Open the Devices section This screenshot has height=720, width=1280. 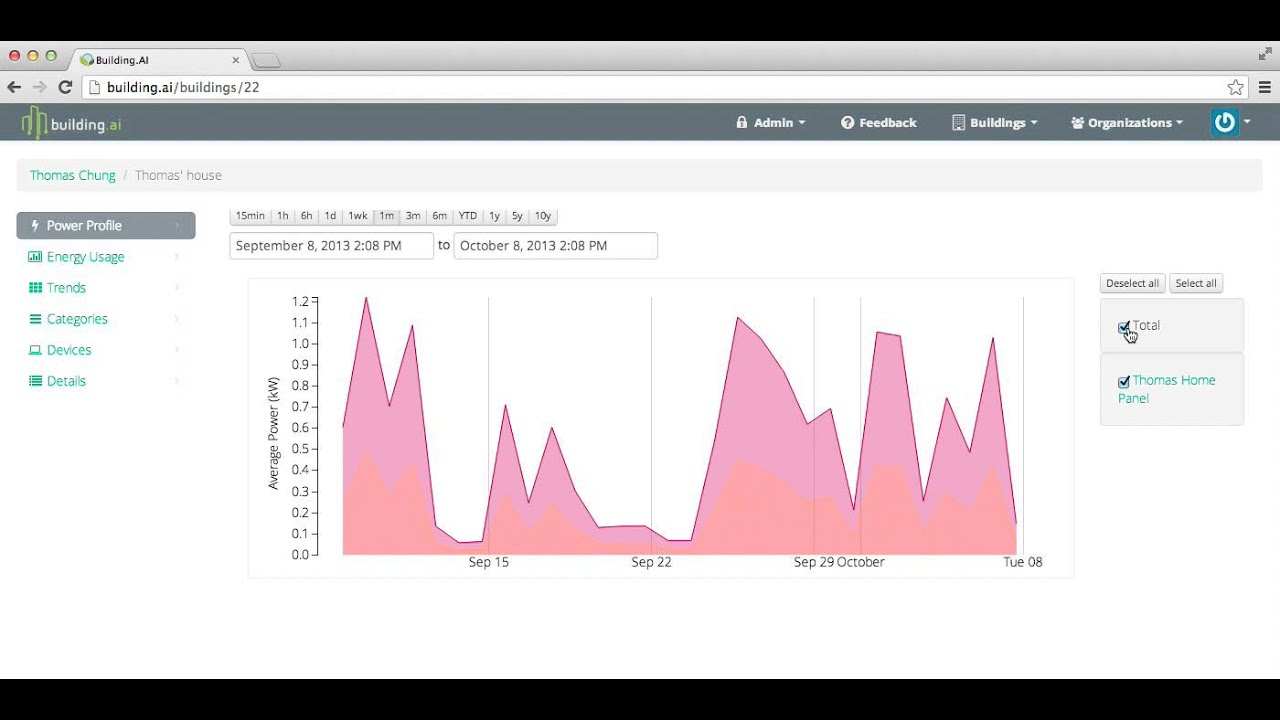tap(106, 350)
